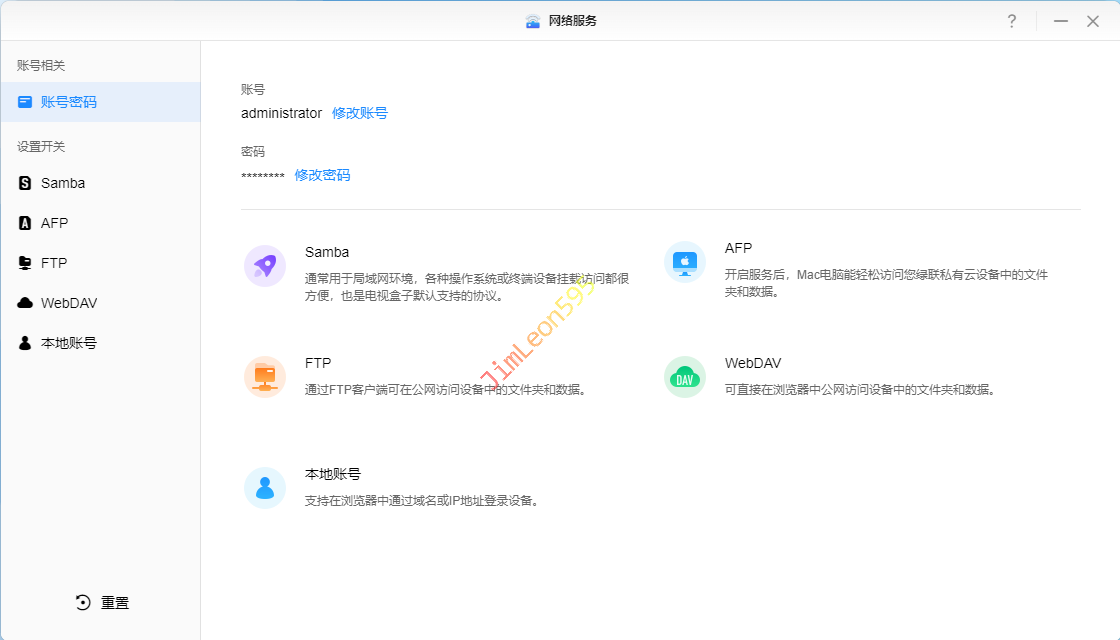Click the 修改密码 link
Screen dimensions: 1120x640
tap(322, 175)
